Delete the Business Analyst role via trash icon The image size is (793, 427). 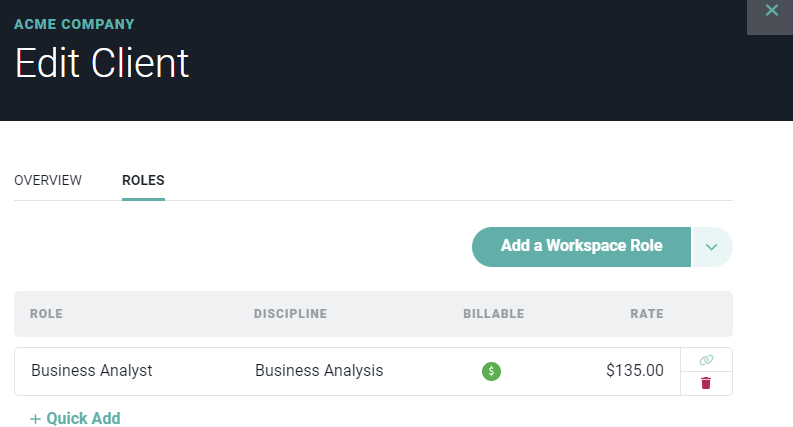tap(706, 383)
